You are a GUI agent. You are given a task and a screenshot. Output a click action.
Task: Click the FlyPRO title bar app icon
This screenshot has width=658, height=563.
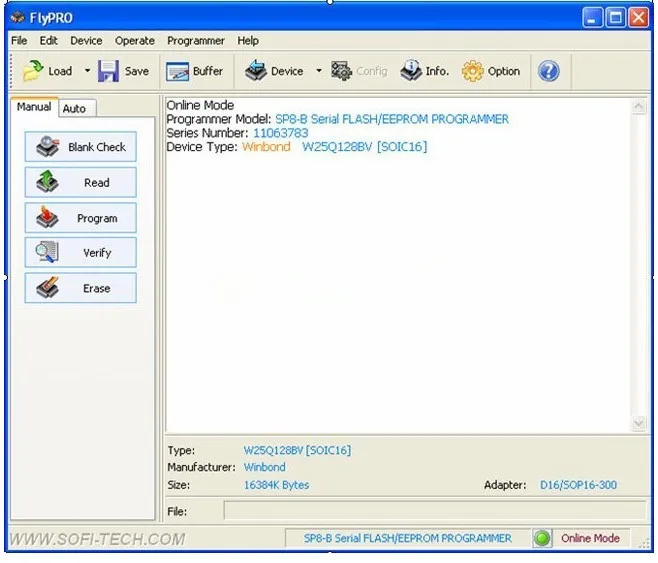tap(18, 18)
